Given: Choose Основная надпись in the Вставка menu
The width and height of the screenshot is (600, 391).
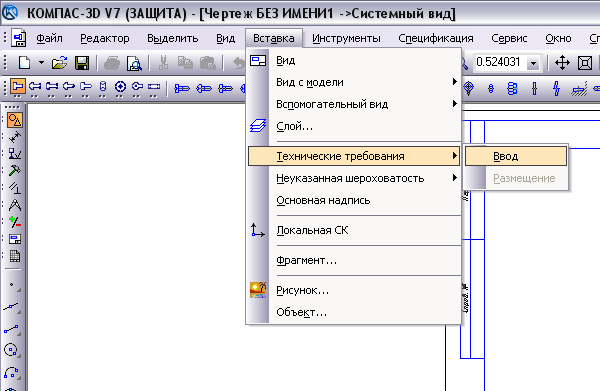Looking at the screenshot, I should coord(354,200).
